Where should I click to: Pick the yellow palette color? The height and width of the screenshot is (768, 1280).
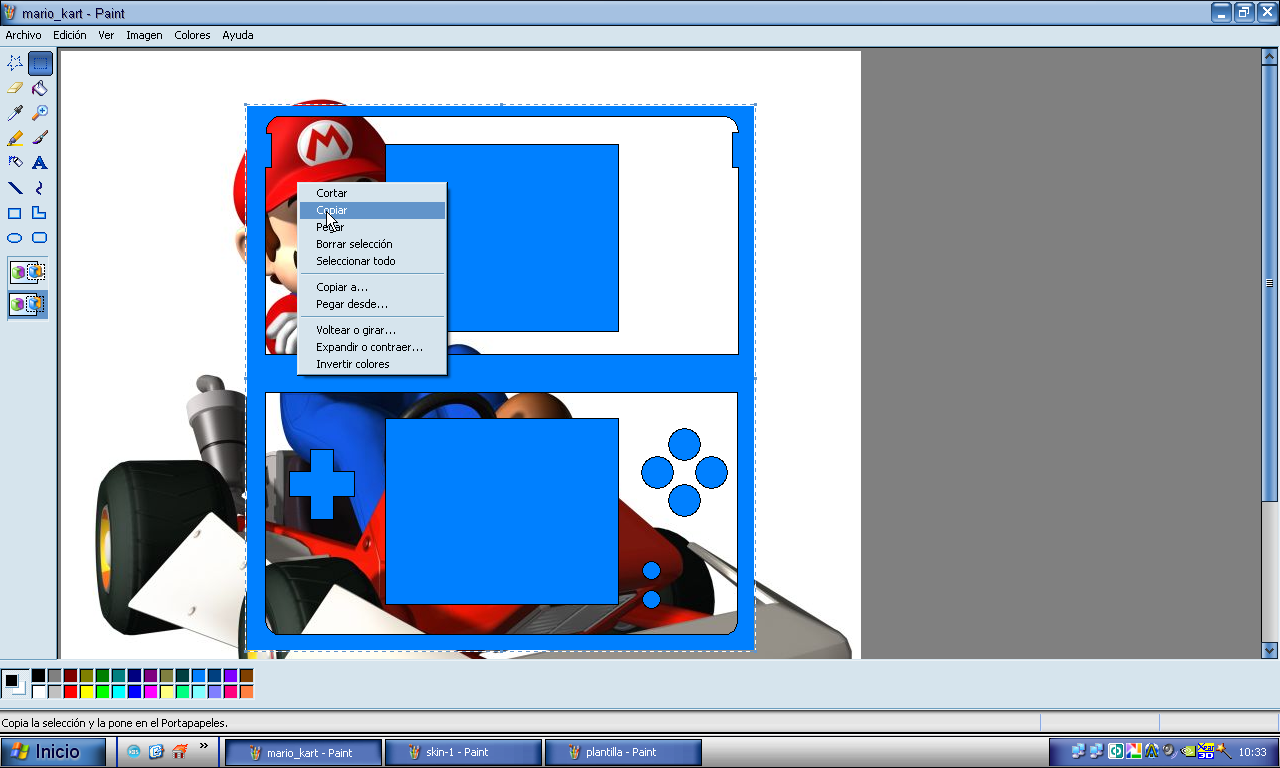click(x=87, y=692)
